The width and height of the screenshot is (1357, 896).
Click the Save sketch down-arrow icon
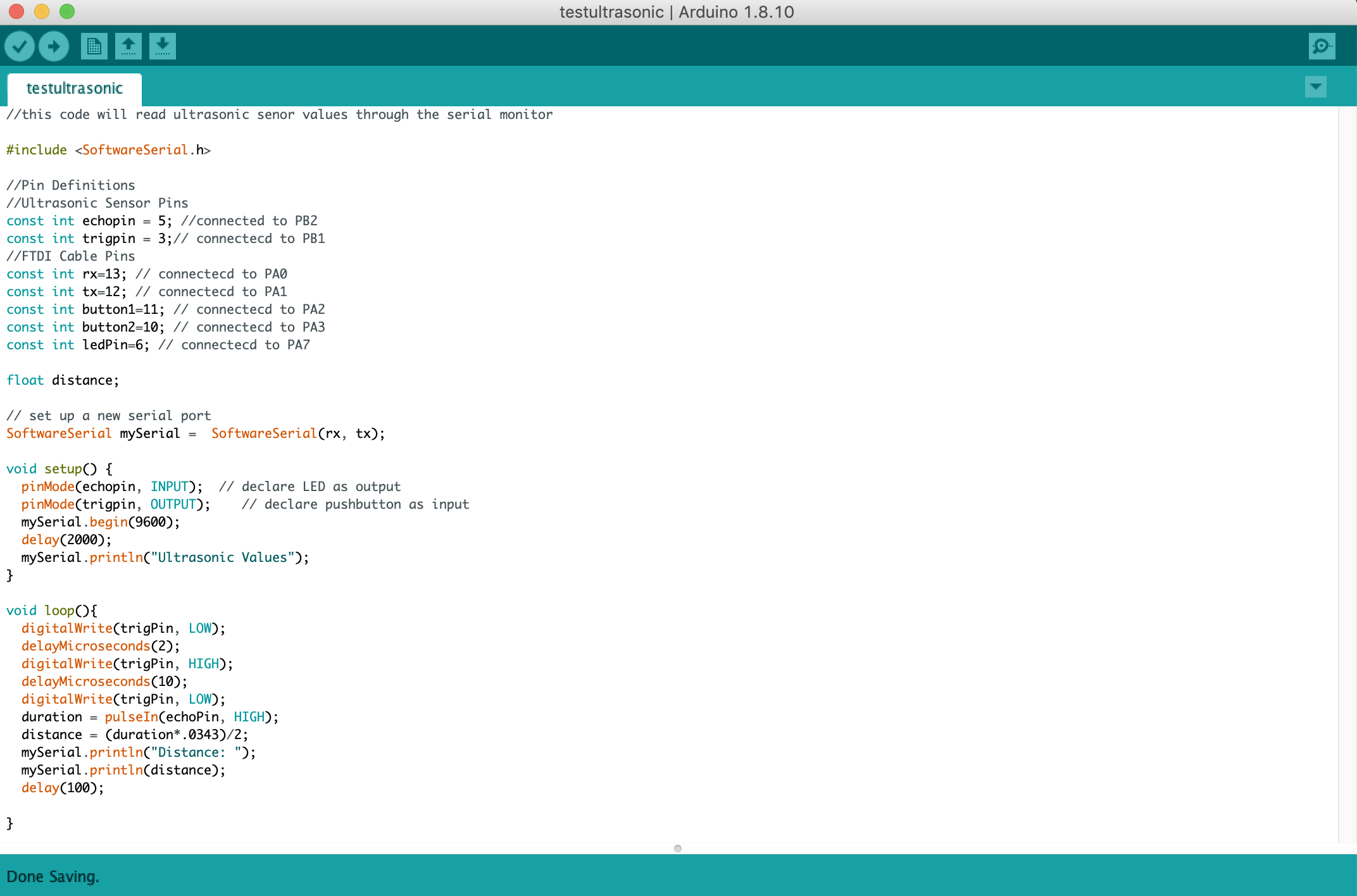tap(162, 46)
